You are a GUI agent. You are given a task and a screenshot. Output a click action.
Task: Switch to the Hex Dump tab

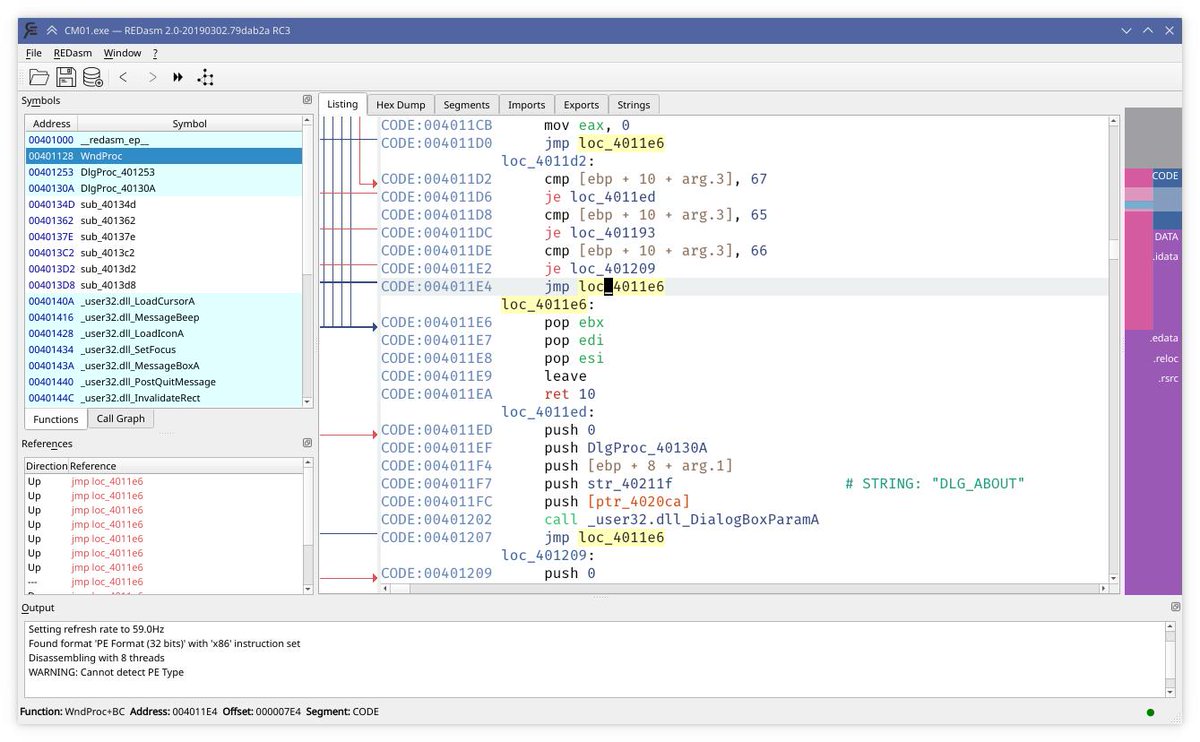[x=400, y=105]
